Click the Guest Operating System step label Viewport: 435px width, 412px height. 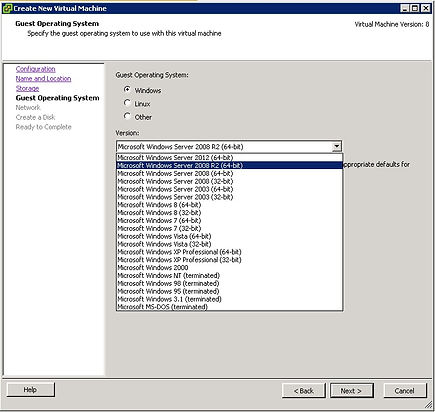[x=57, y=98]
